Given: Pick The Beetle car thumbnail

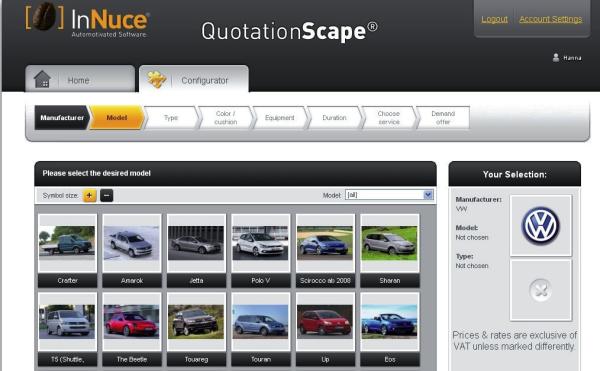Looking at the screenshot, I should (132, 329).
